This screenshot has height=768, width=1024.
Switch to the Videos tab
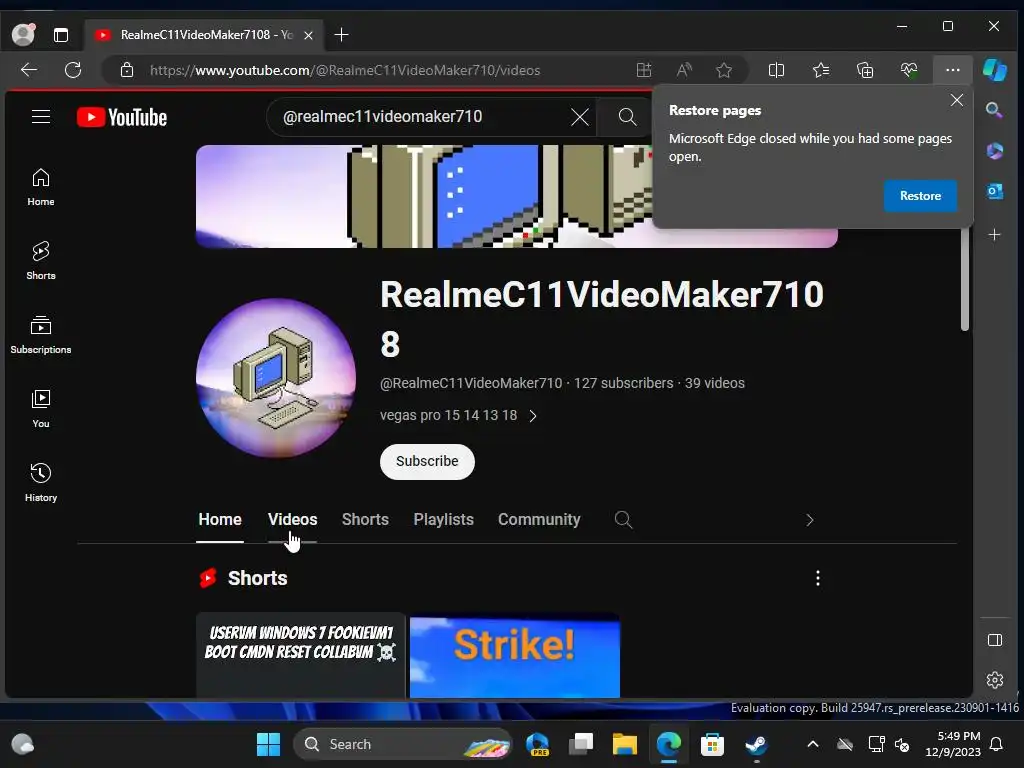(x=293, y=520)
